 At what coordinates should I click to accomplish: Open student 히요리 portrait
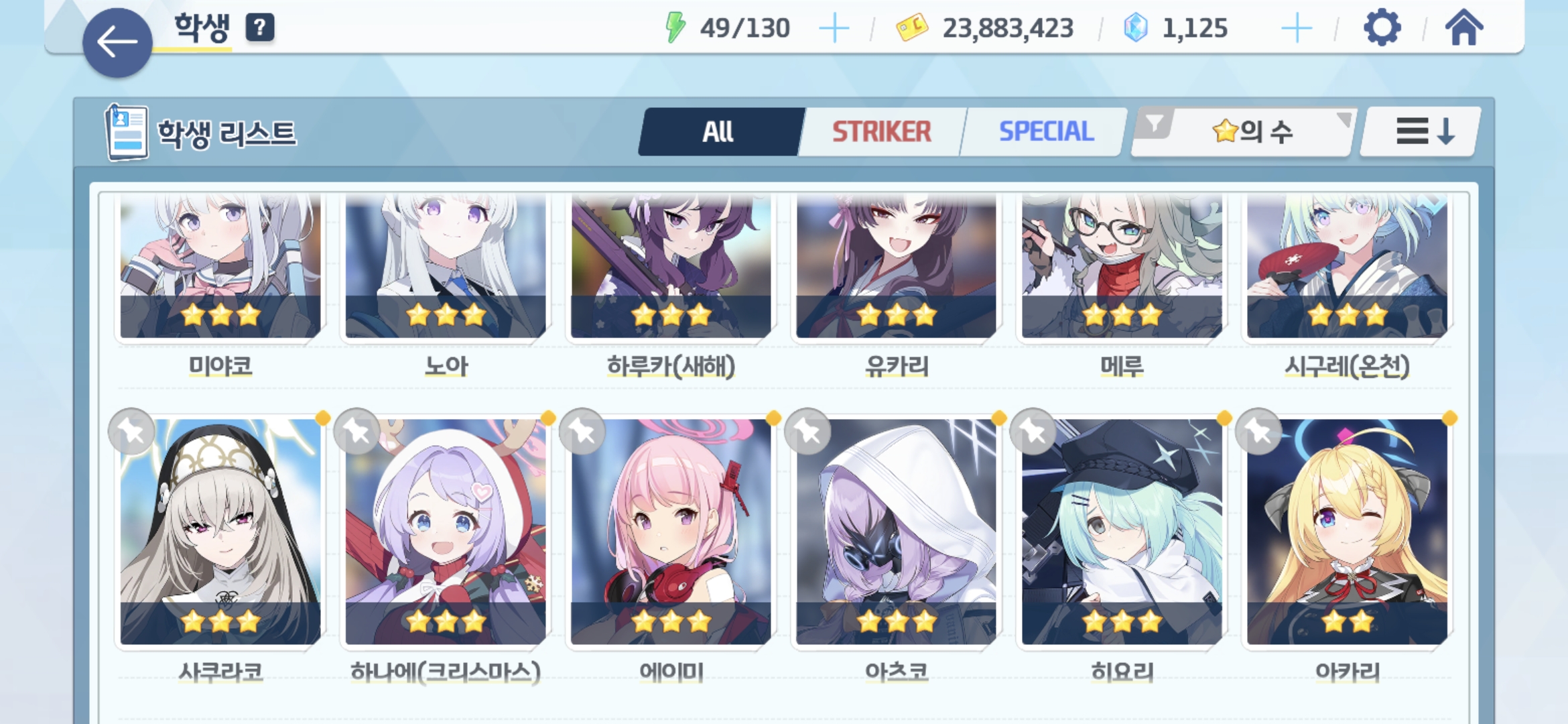click(x=1122, y=532)
